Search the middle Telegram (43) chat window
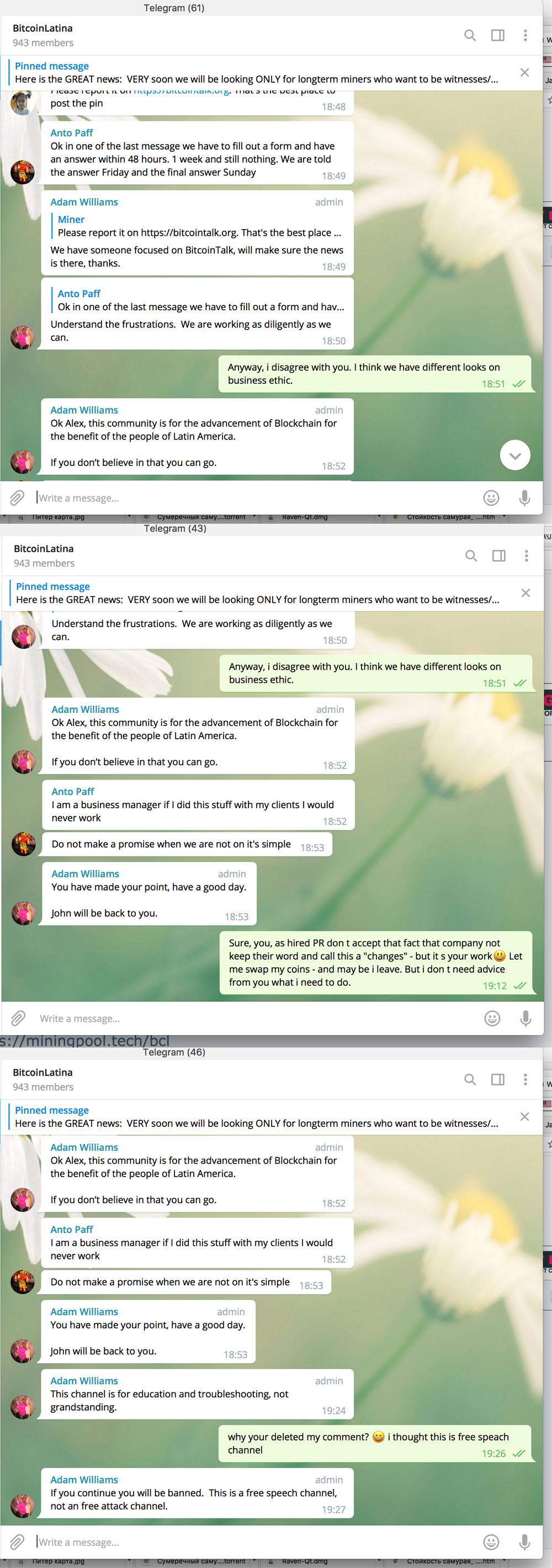 [x=471, y=556]
